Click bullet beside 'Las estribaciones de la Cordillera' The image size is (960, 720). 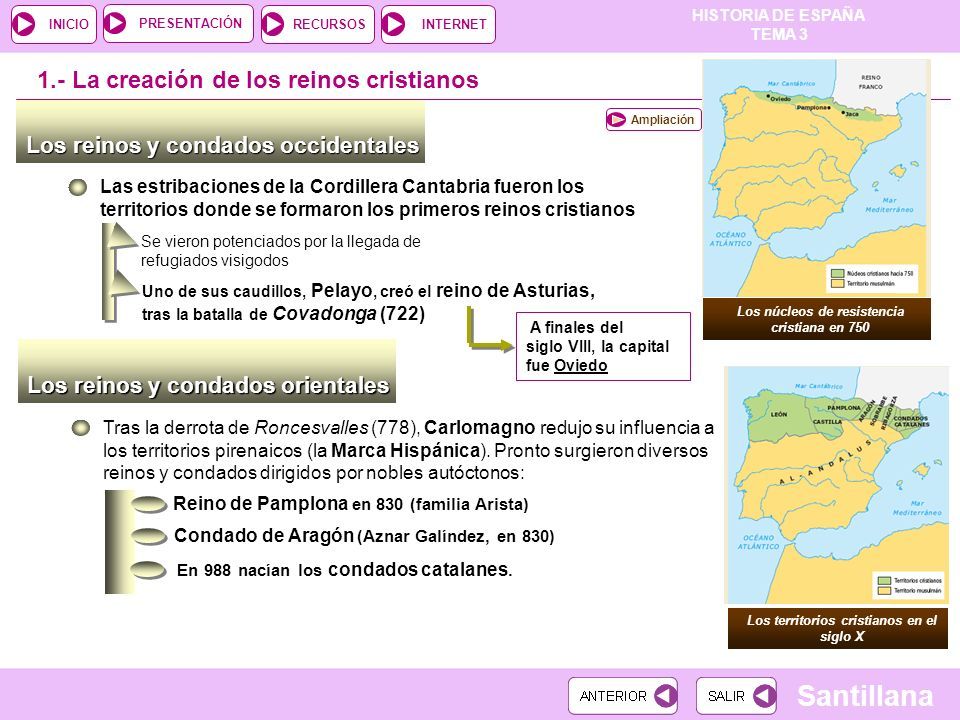point(78,187)
